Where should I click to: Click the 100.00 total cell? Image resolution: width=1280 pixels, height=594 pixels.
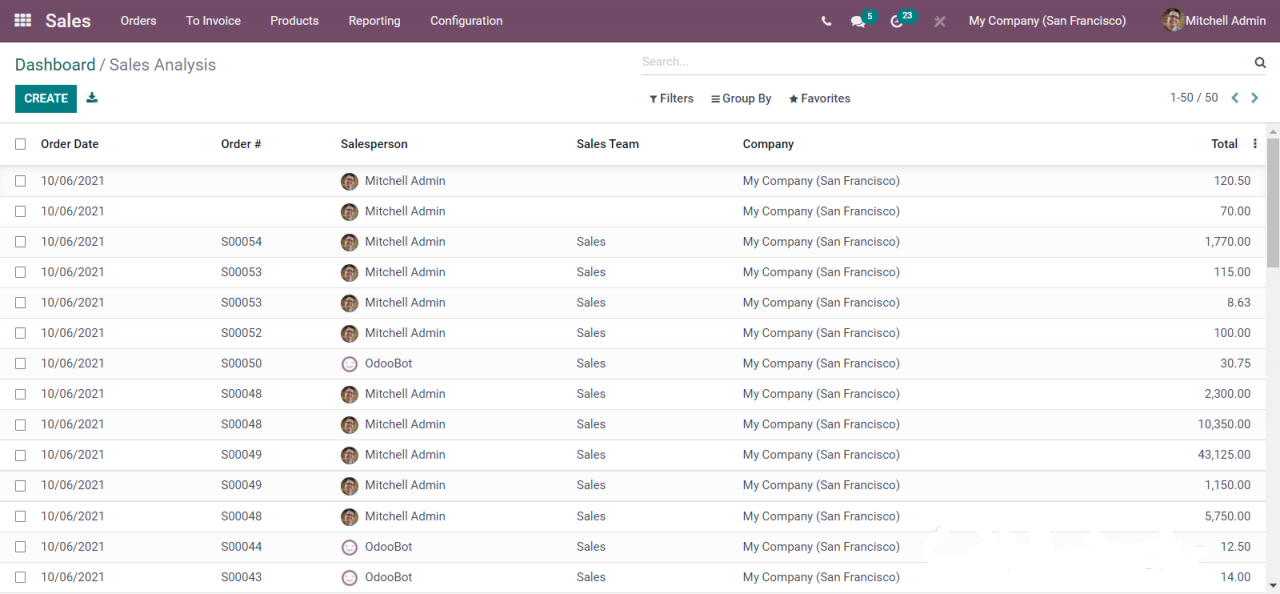click(1232, 333)
